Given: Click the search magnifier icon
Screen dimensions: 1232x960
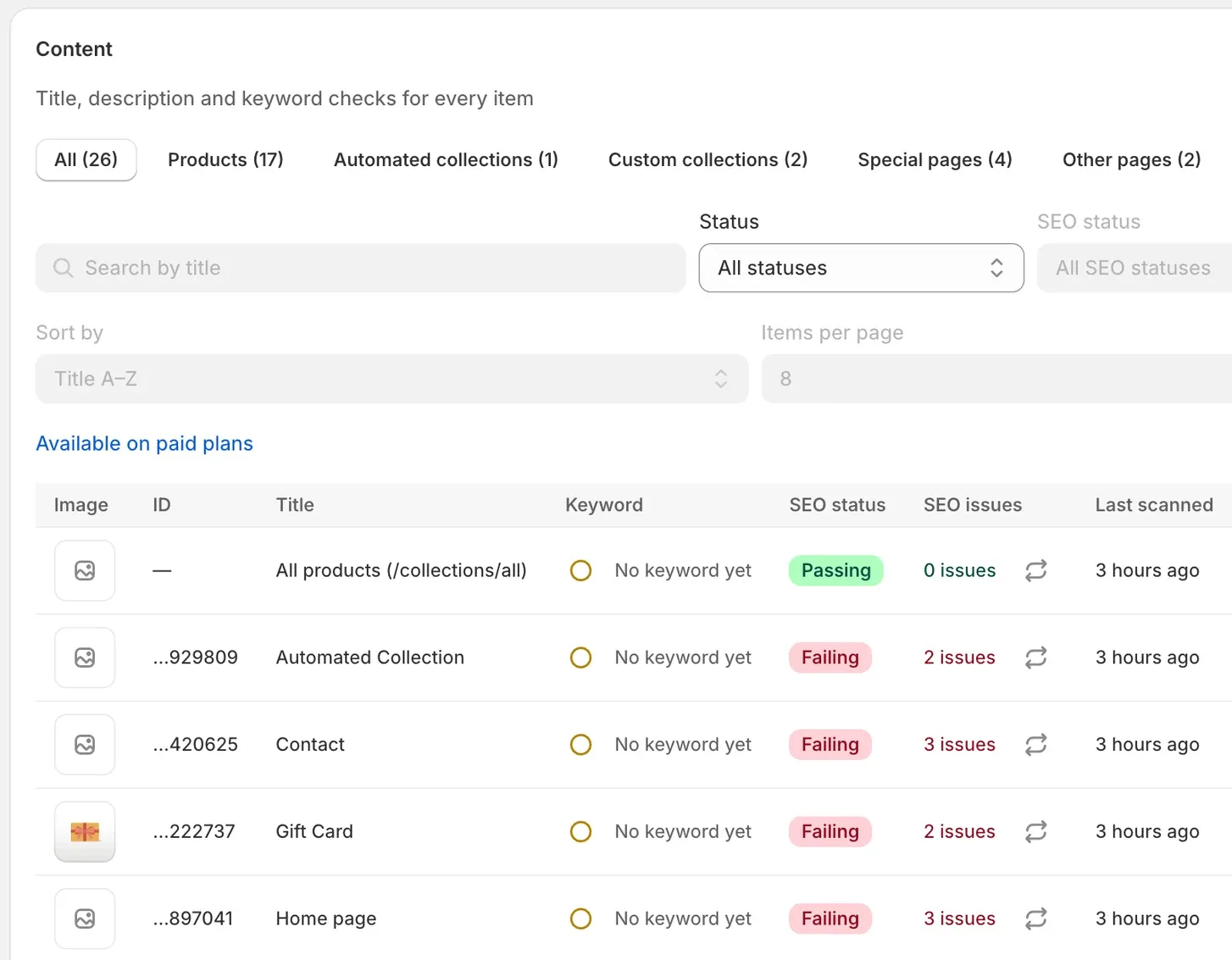Looking at the screenshot, I should coord(64,268).
